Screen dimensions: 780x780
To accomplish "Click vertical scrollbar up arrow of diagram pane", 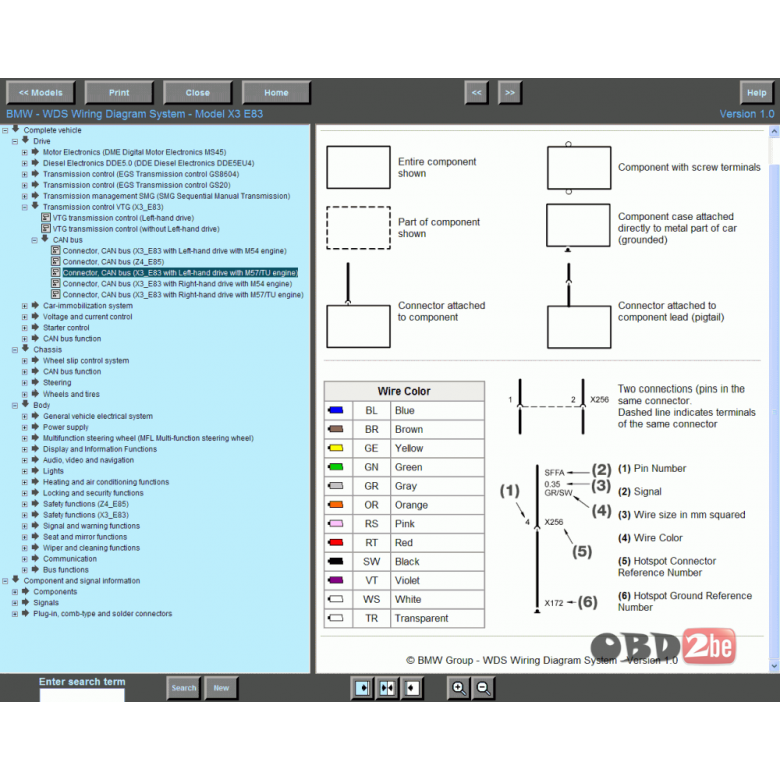I will pyautogui.click(x=774, y=131).
